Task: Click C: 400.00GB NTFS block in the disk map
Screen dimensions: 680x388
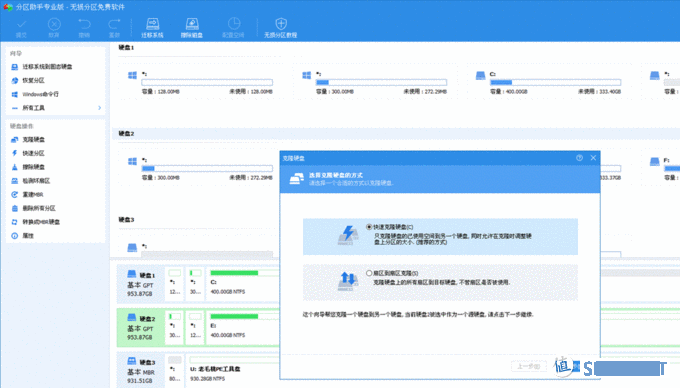Action: [243, 284]
